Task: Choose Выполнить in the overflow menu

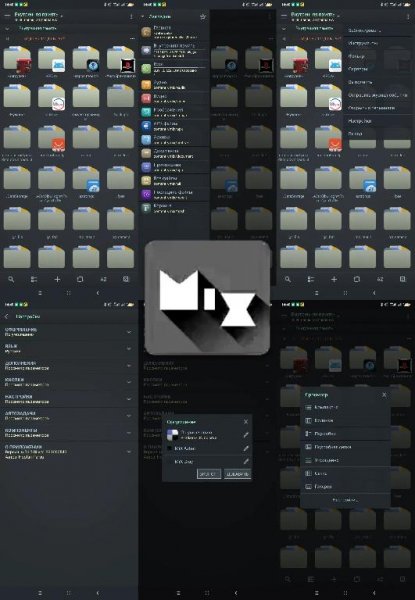Action: [x=378, y=82]
